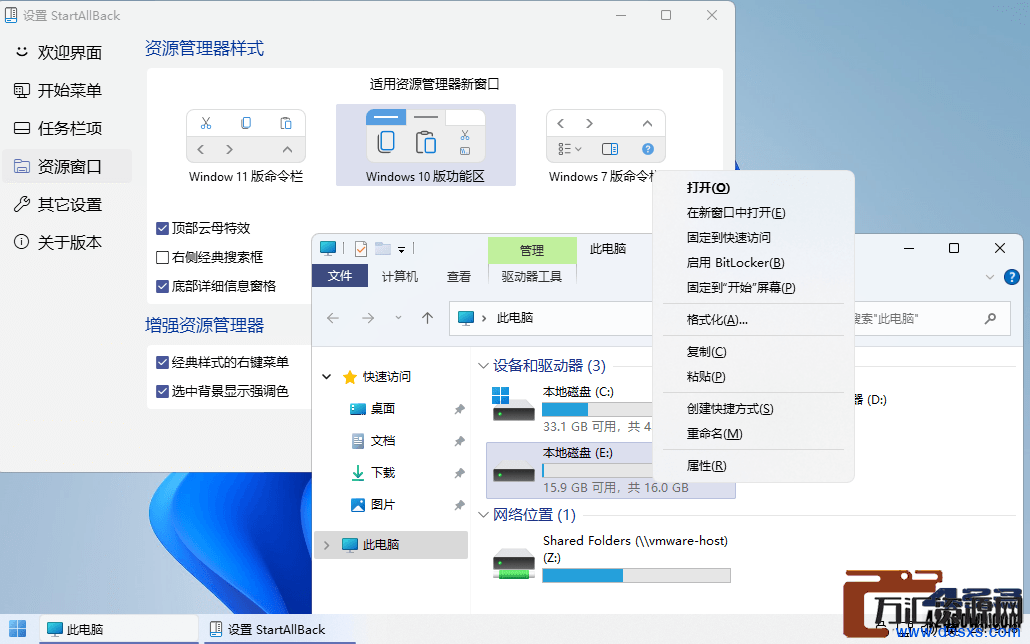Choose 固定到快速访问 from context menu
This screenshot has width=1030, height=644.
click(x=753, y=238)
